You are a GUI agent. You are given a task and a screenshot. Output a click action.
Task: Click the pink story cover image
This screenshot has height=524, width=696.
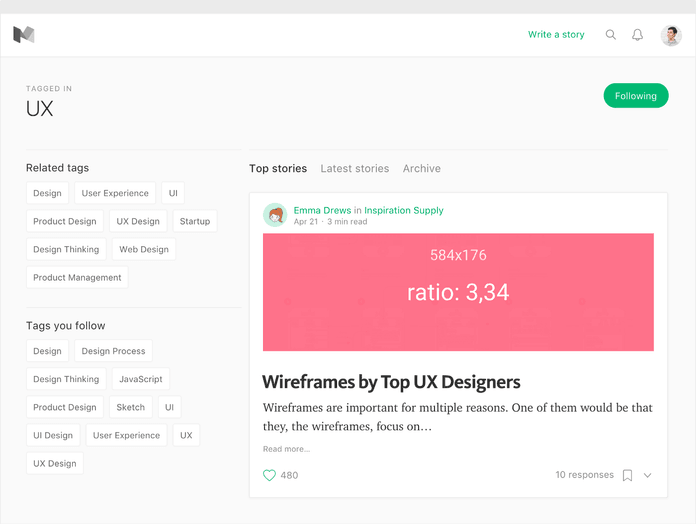458,292
